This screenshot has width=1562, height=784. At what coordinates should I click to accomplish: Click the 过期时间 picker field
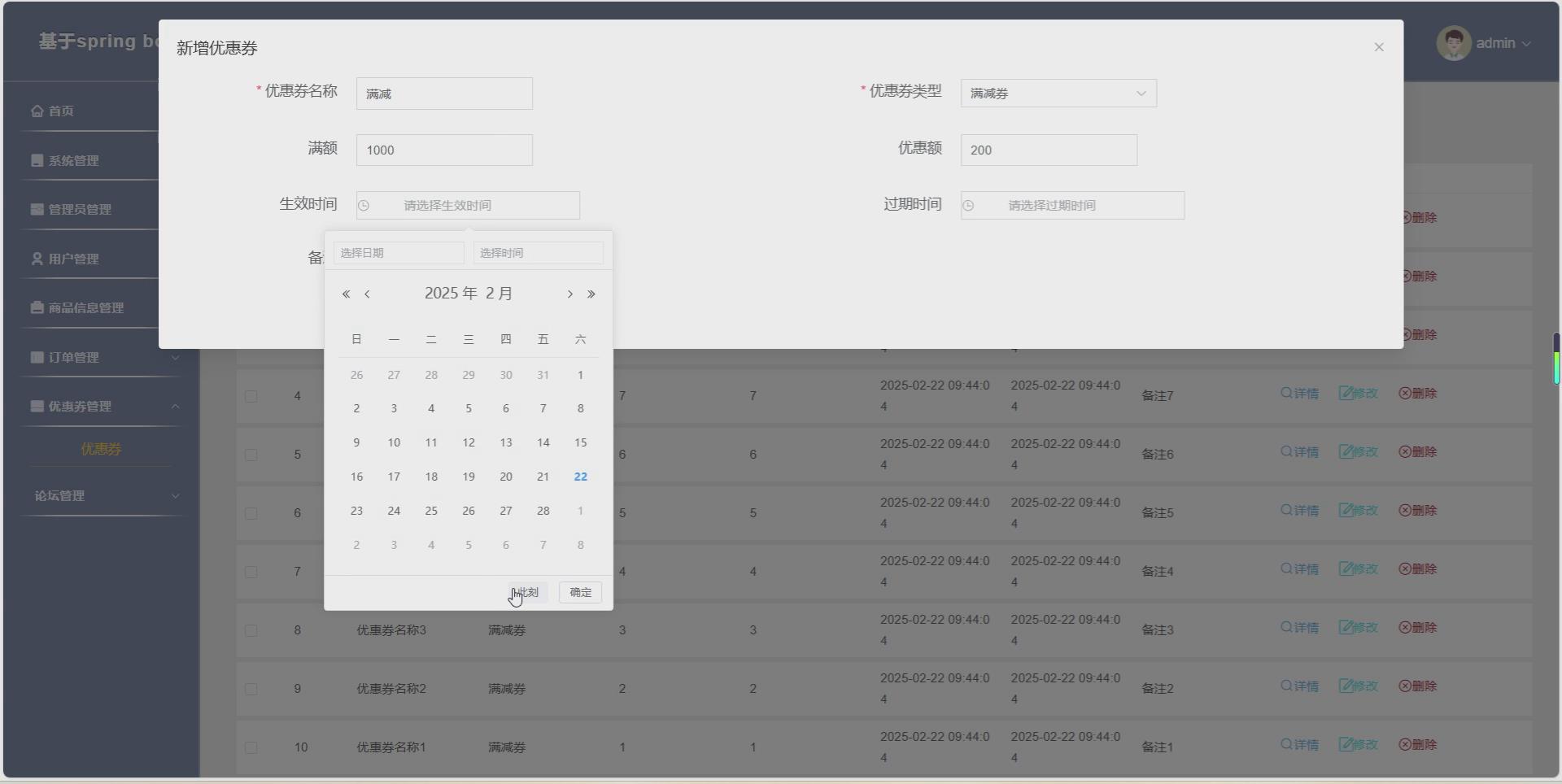1072,206
